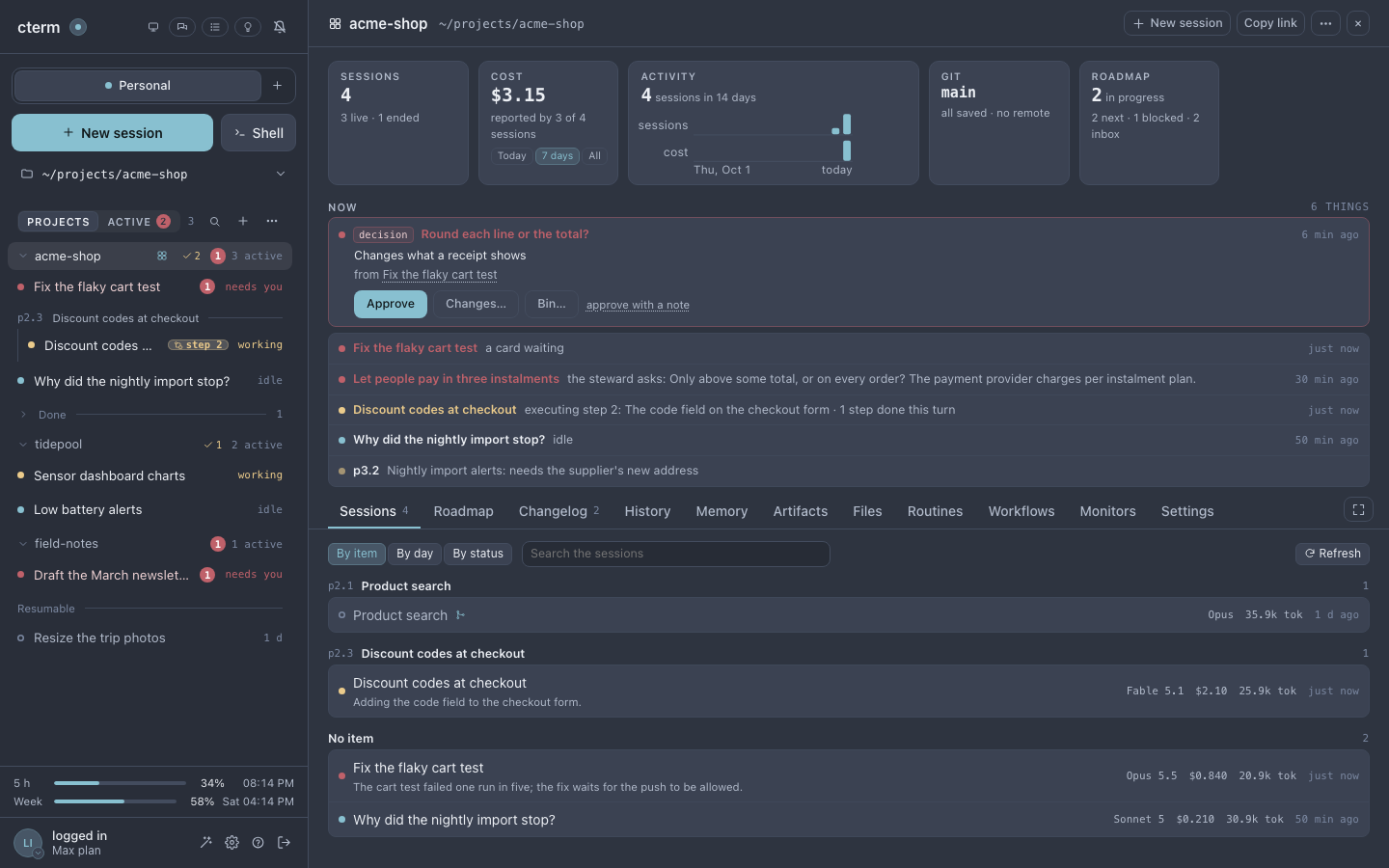Click approve with a note link
This screenshot has height=868, width=1389.
point(638,305)
